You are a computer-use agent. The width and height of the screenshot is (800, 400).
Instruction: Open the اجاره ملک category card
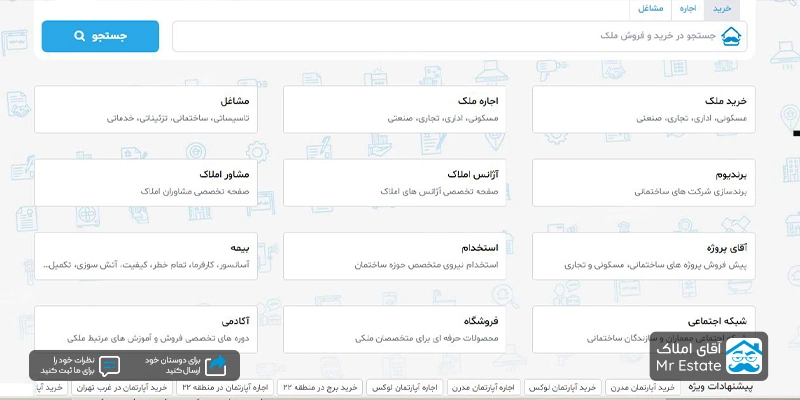407,110
